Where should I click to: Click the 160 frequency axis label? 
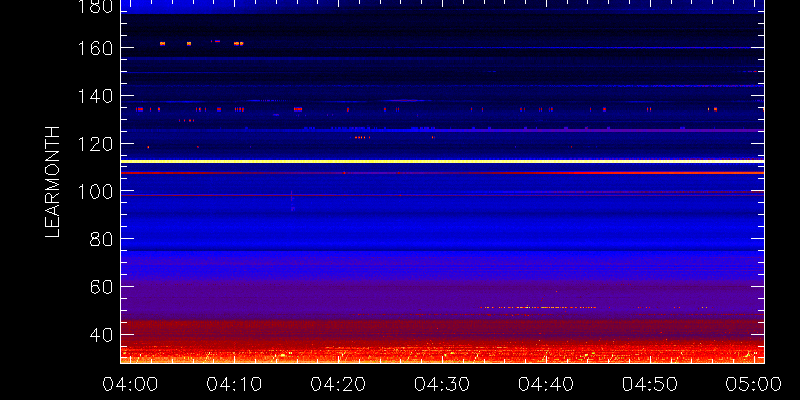95,48
